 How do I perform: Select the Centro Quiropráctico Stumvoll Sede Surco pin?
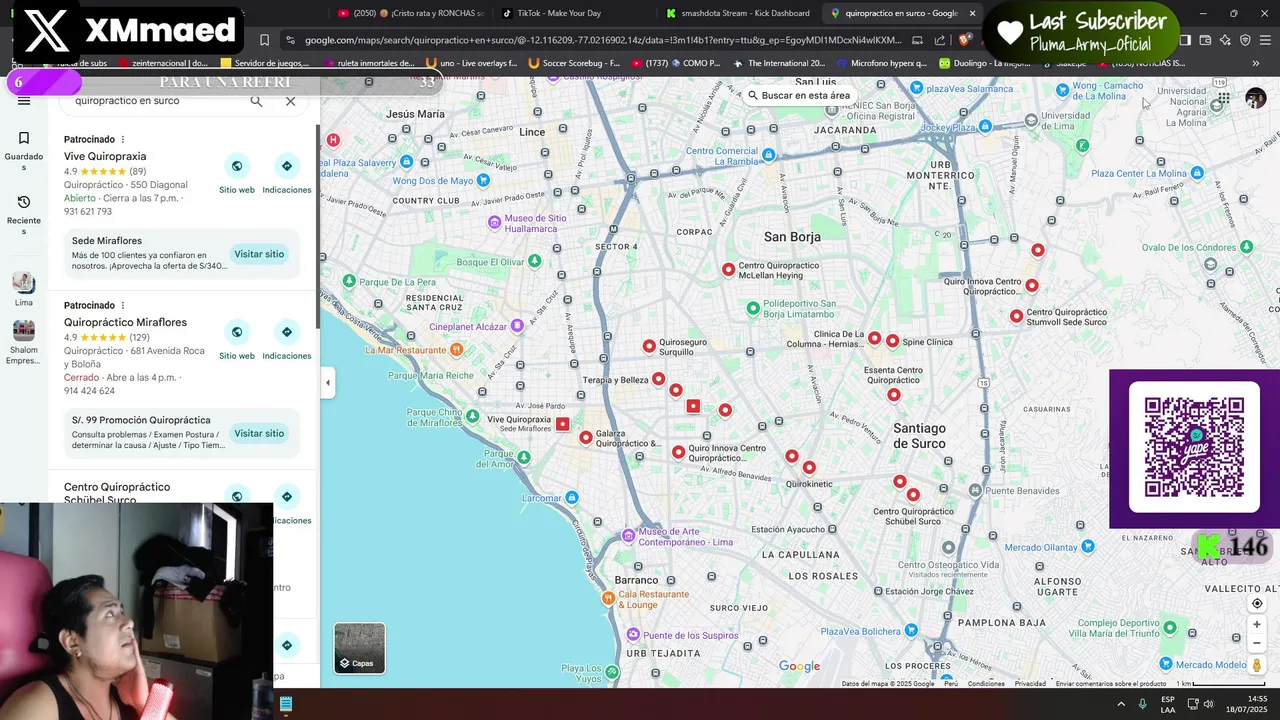(x=1016, y=316)
